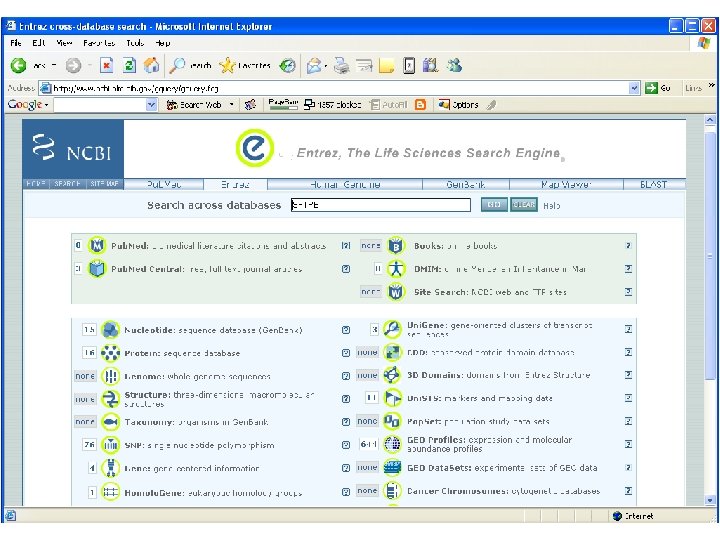Click the UniGene database icon
Viewport: 720px width, 540px height.
point(392,329)
